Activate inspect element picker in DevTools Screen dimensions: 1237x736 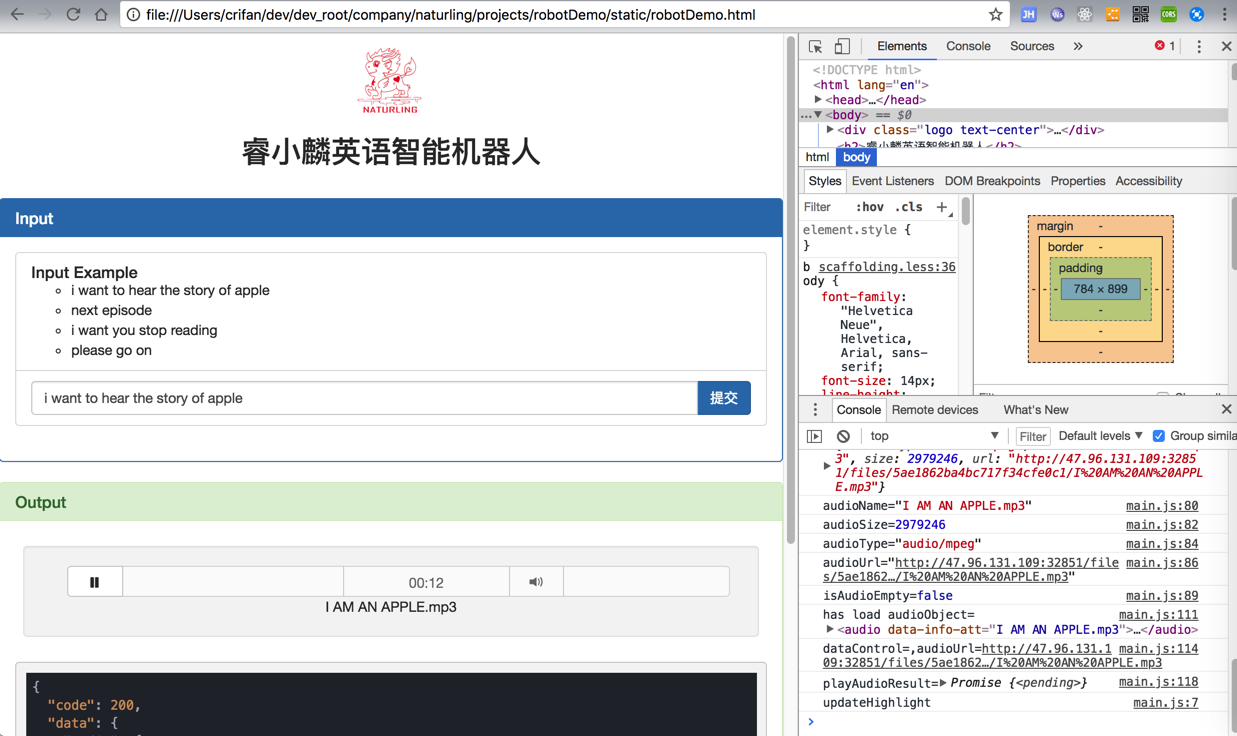pyautogui.click(x=815, y=47)
